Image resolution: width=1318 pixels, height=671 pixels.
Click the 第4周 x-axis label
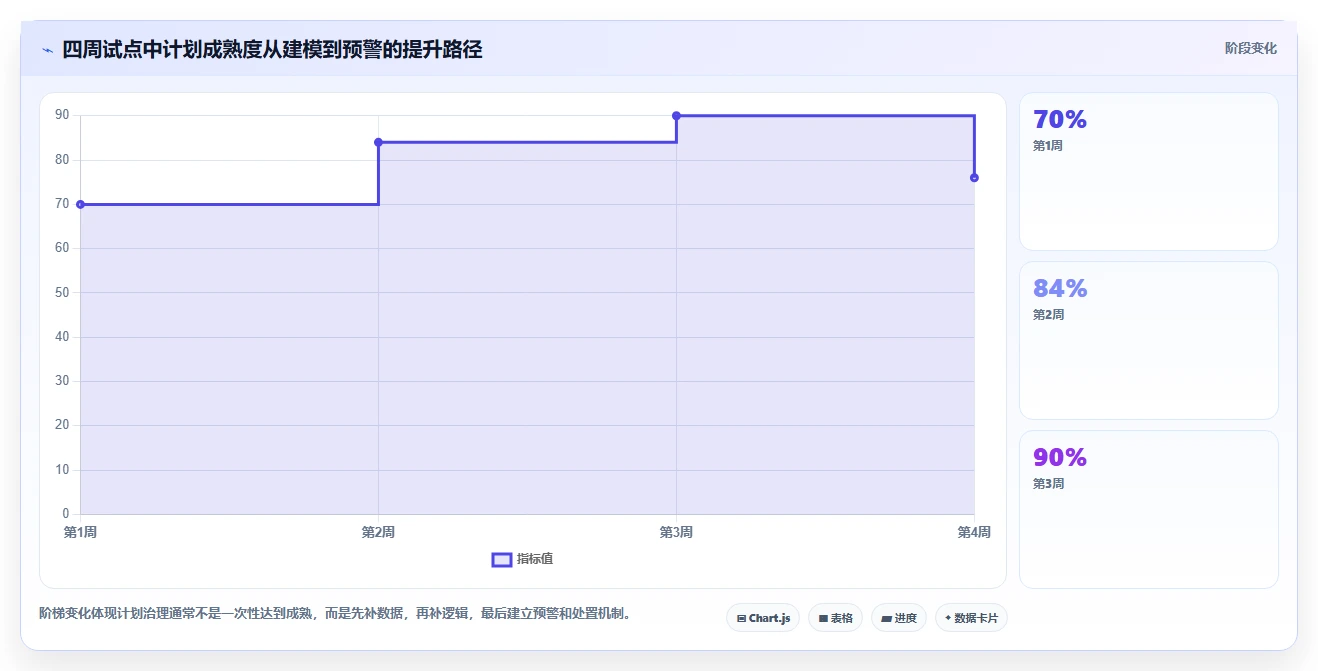coord(974,532)
